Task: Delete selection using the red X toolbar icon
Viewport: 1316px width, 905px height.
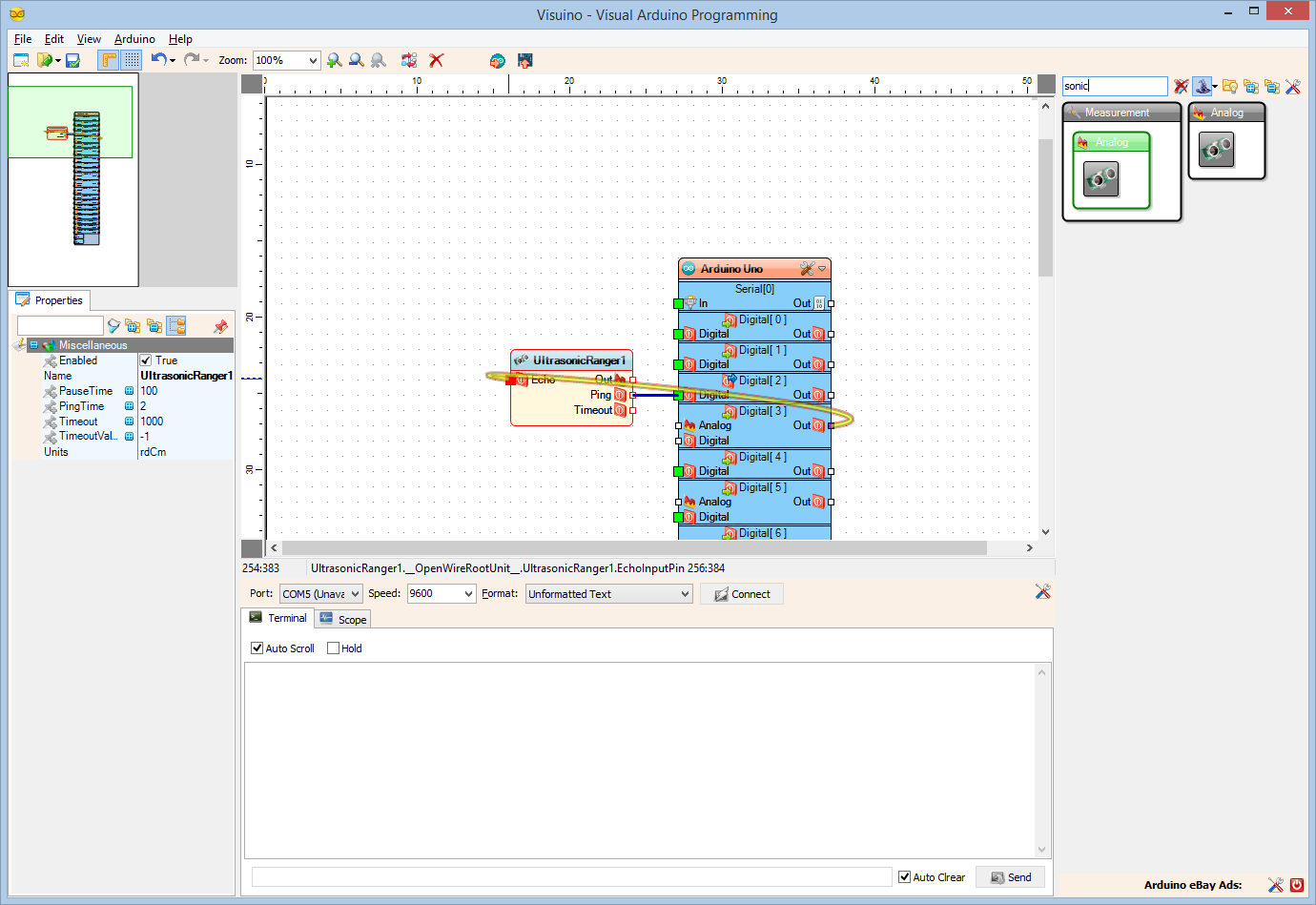Action: pyautogui.click(x=436, y=60)
